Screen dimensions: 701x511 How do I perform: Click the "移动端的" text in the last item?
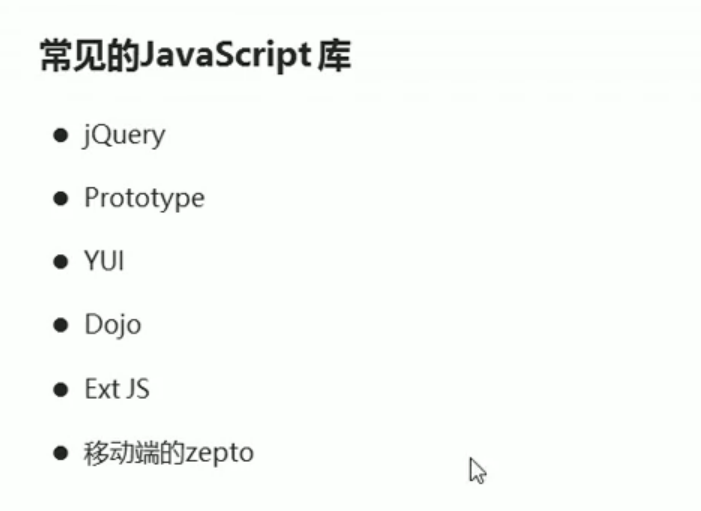tap(134, 453)
